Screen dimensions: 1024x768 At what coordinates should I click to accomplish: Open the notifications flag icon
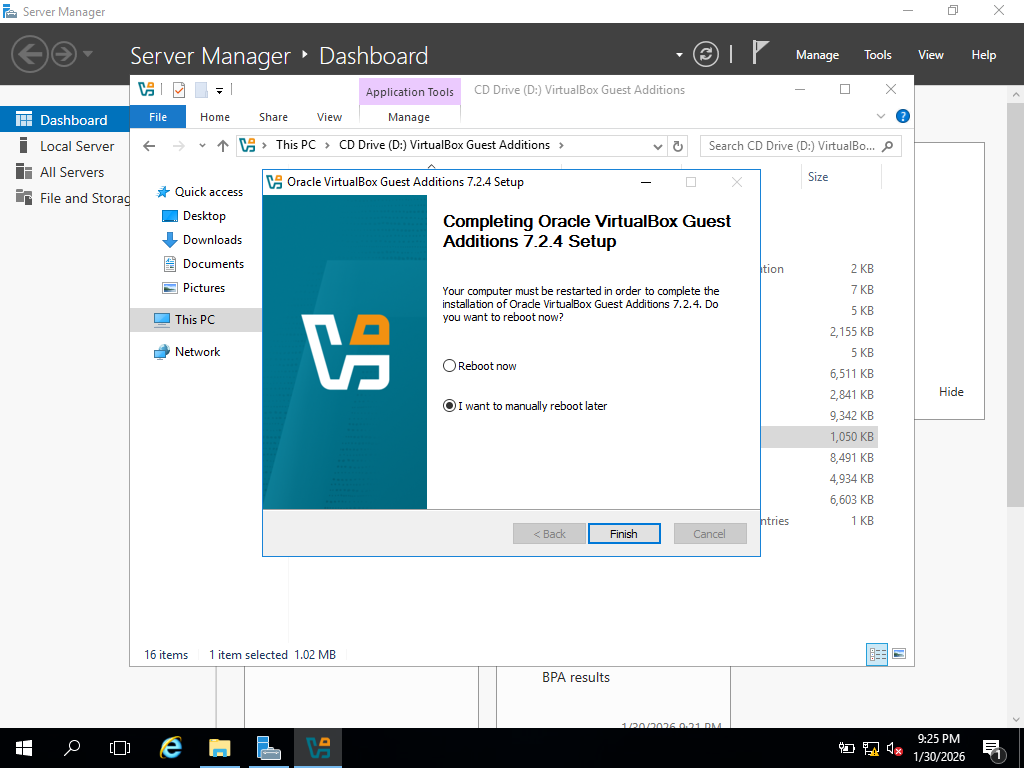761,53
